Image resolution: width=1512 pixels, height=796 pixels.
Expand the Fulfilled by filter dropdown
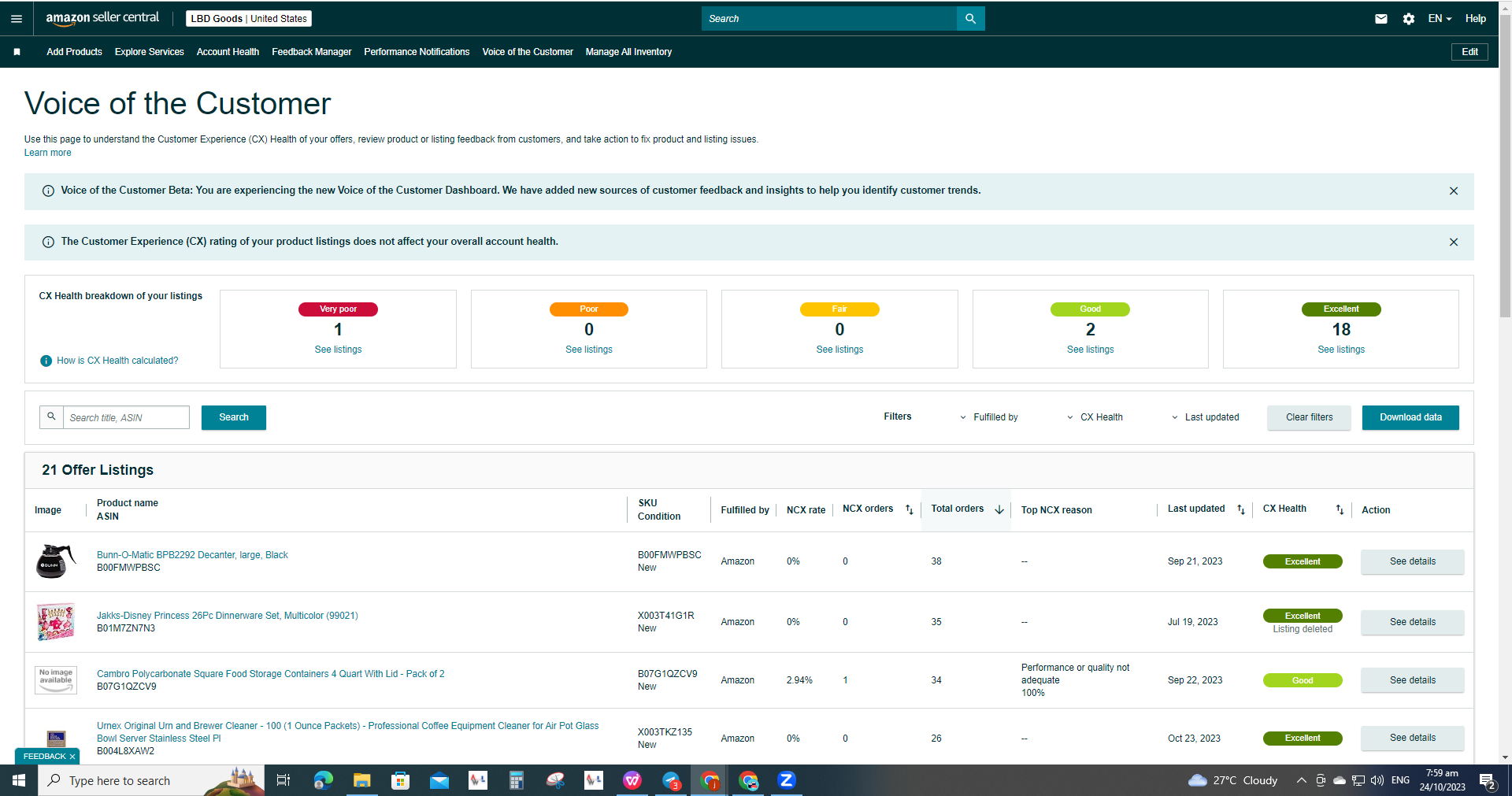point(989,417)
